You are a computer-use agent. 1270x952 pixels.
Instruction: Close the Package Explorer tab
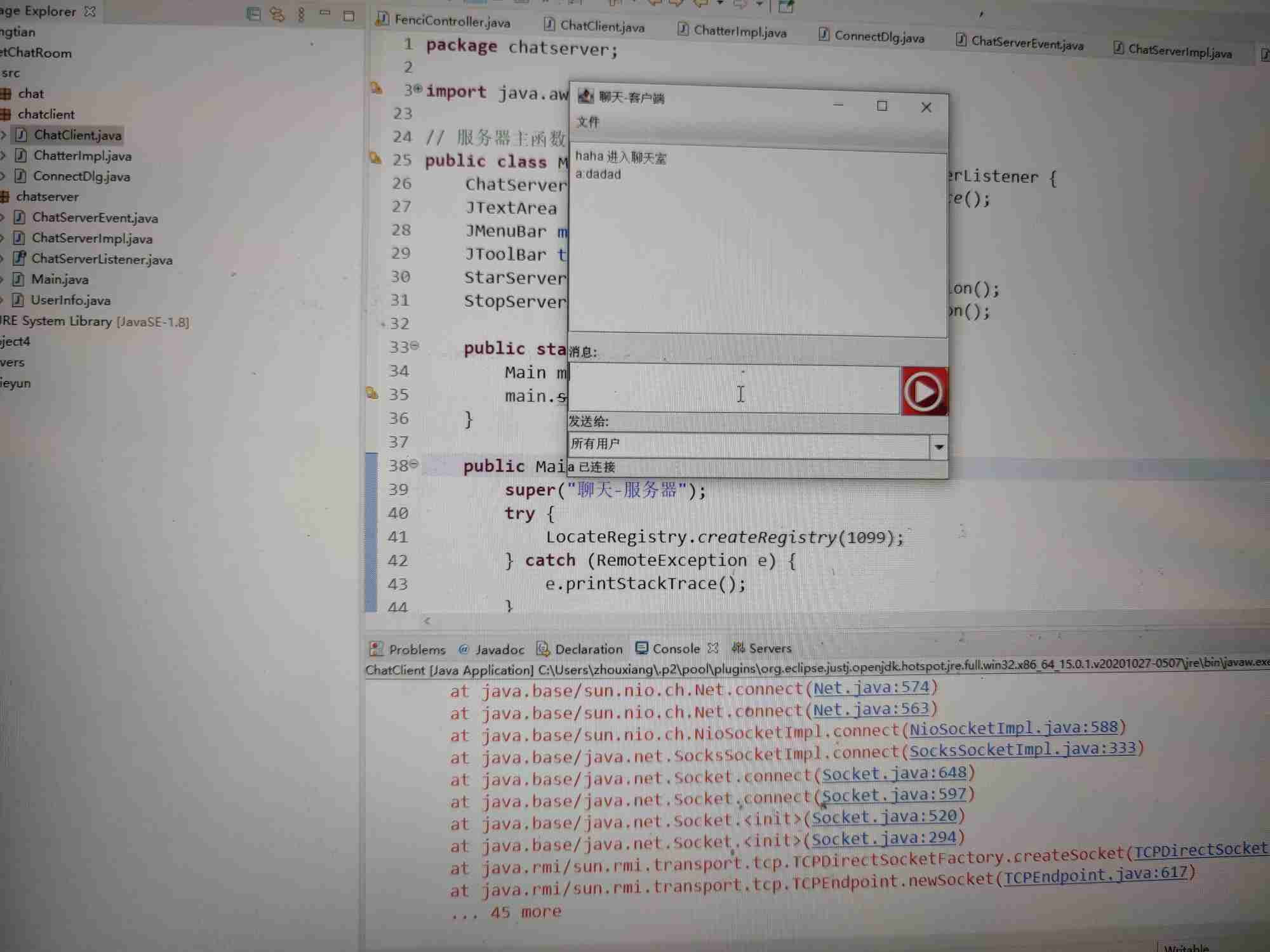90,11
